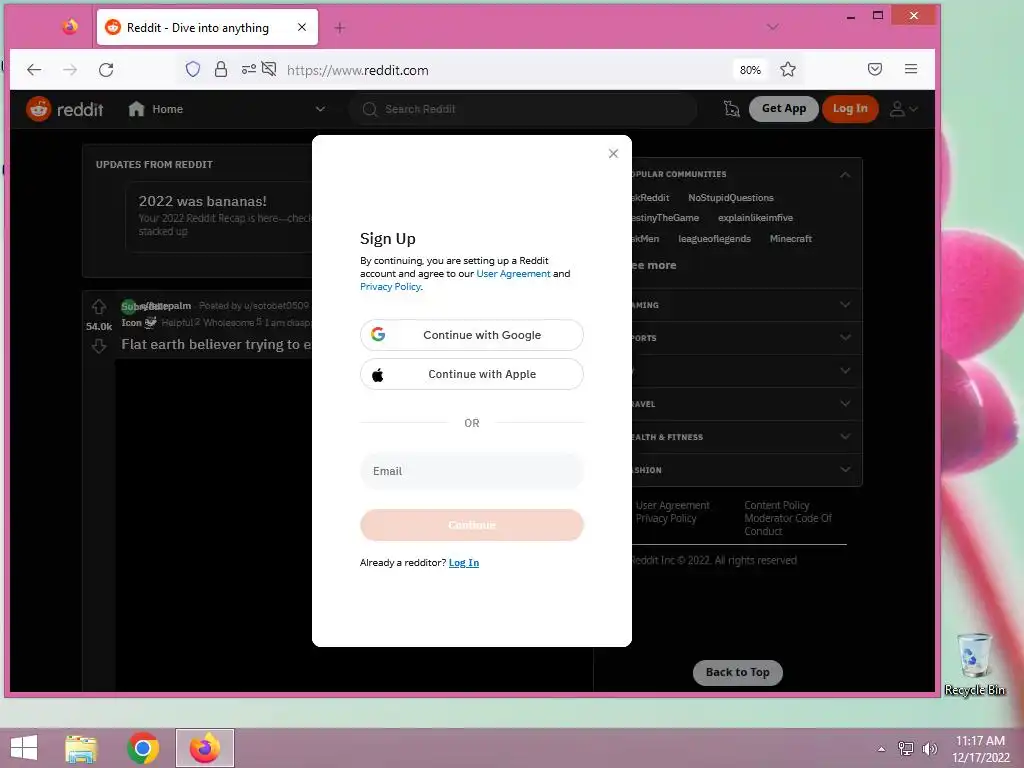
Task: Open a new browser tab
Action: (340, 27)
